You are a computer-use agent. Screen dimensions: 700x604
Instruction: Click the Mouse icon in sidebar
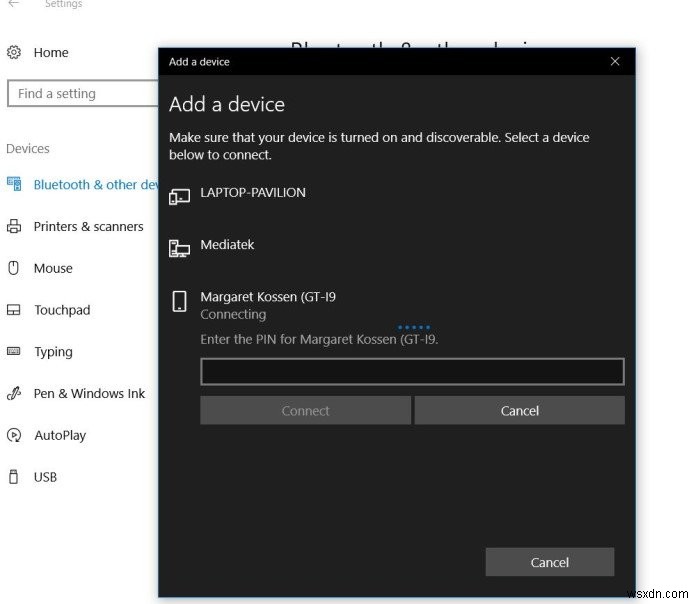click(x=14, y=268)
